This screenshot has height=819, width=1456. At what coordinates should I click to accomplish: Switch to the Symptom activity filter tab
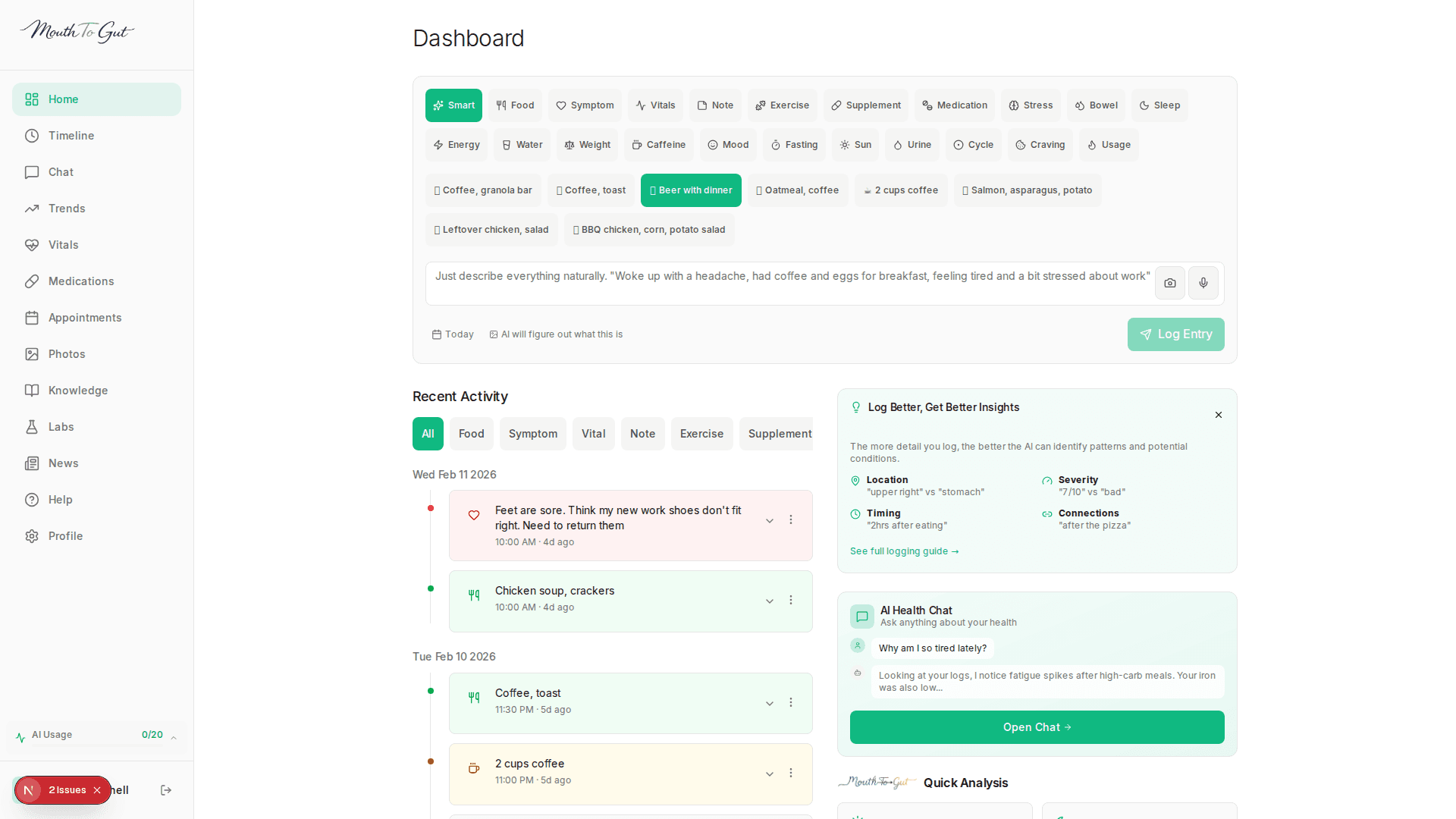pyautogui.click(x=532, y=434)
